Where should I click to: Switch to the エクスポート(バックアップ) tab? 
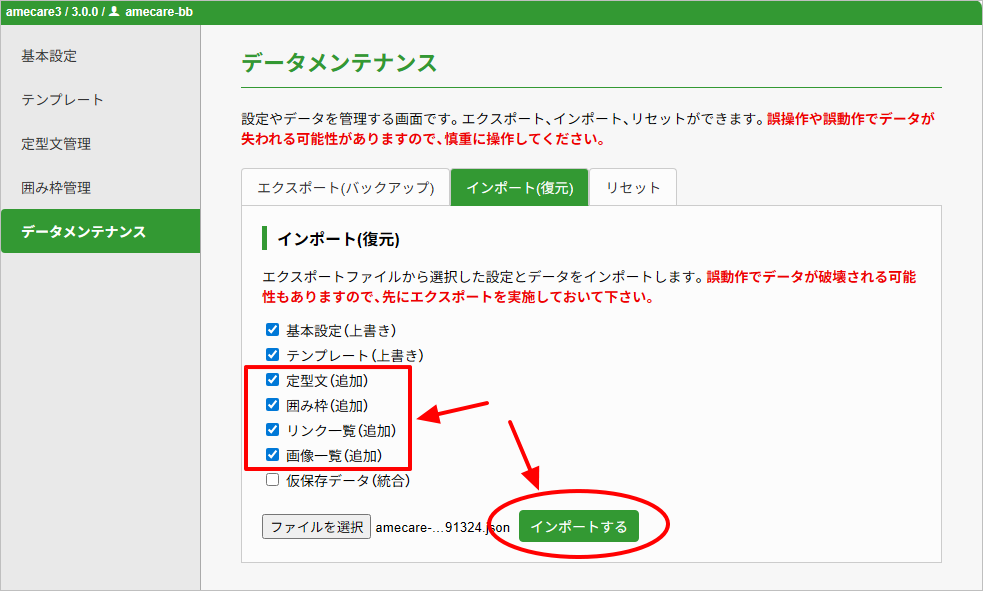[x=345, y=188]
